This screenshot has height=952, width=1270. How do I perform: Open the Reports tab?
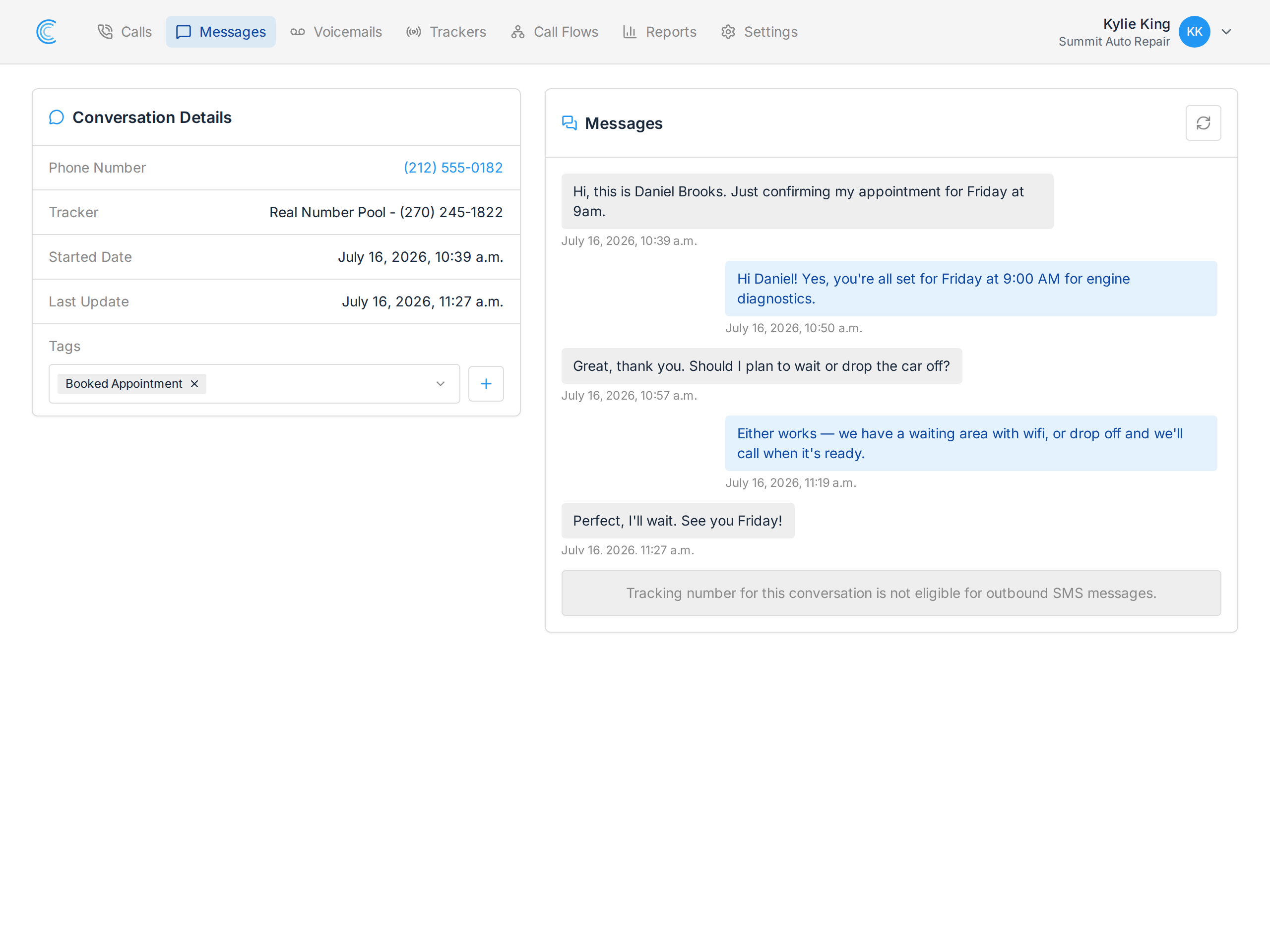660,32
